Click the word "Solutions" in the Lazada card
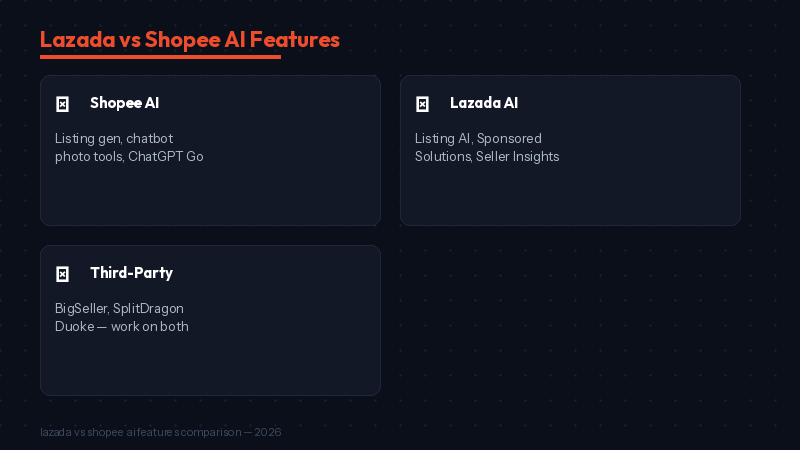Image resolution: width=800 pixels, height=450 pixels. tap(442, 157)
